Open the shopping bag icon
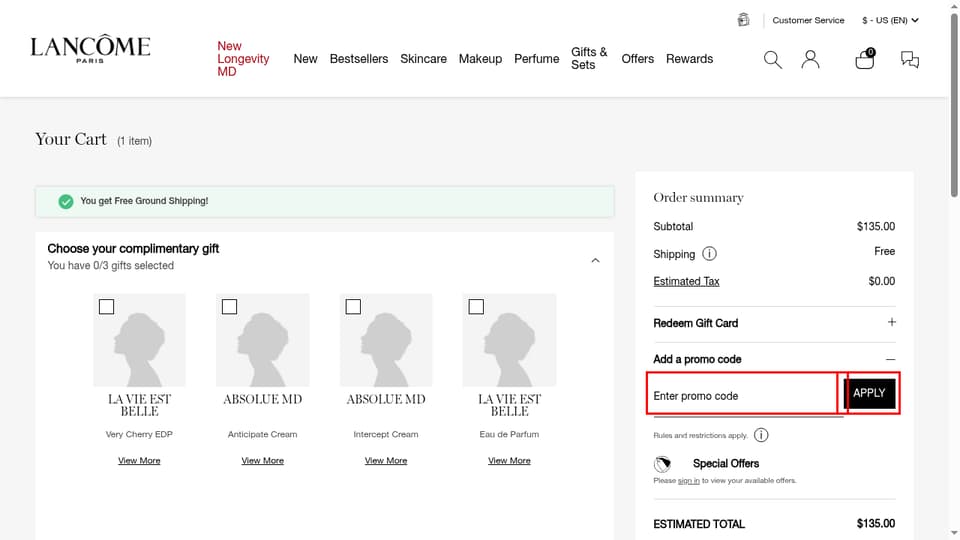This screenshot has height=540, width=960. tap(865, 59)
